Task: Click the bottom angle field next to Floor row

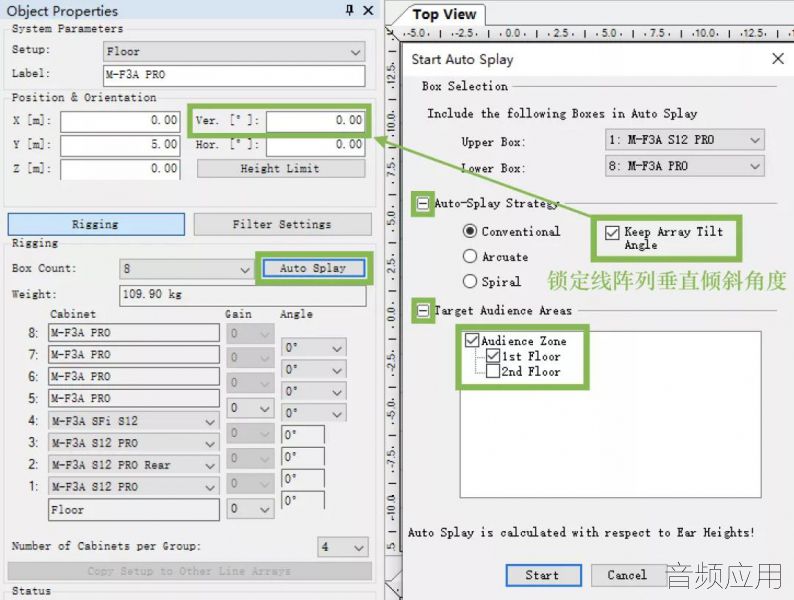Action: click(x=302, y=501)
